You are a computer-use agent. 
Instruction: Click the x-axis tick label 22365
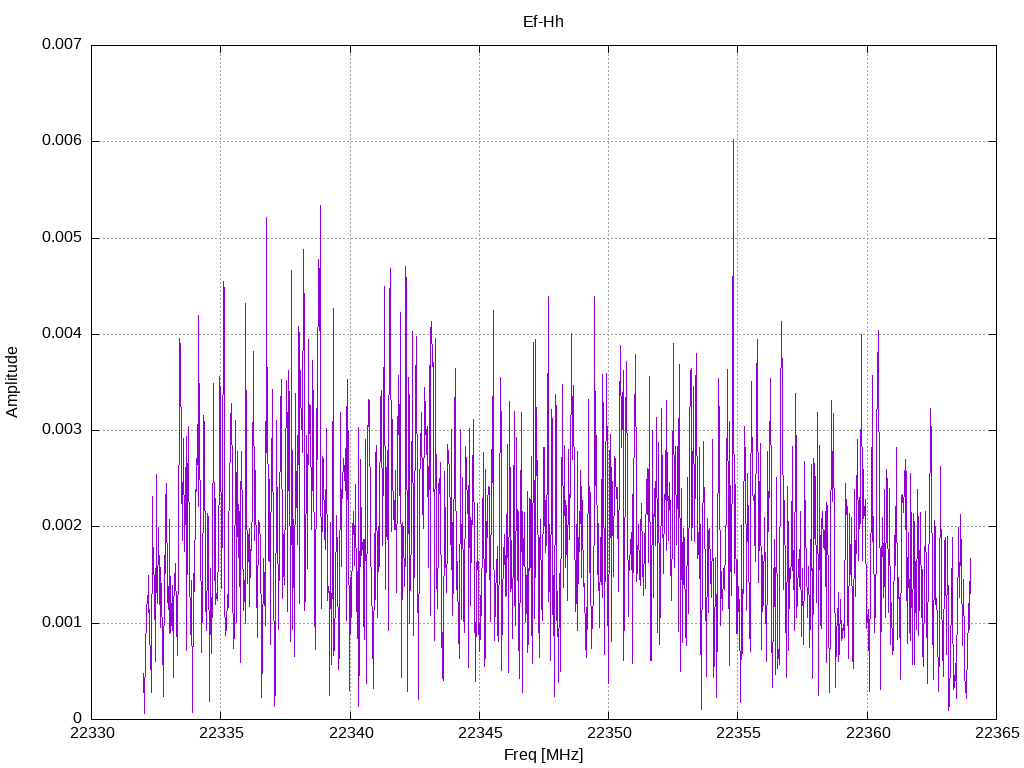[x=997, y=733]
